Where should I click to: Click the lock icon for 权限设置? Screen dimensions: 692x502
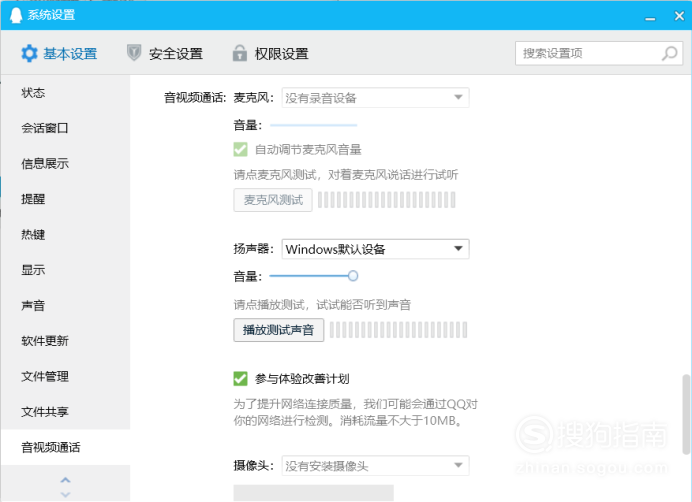click(x=240, y=53)
